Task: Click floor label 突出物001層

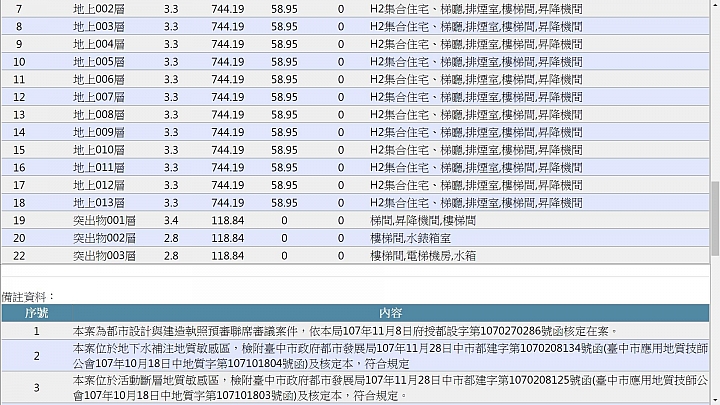Action: pos(104,220)
